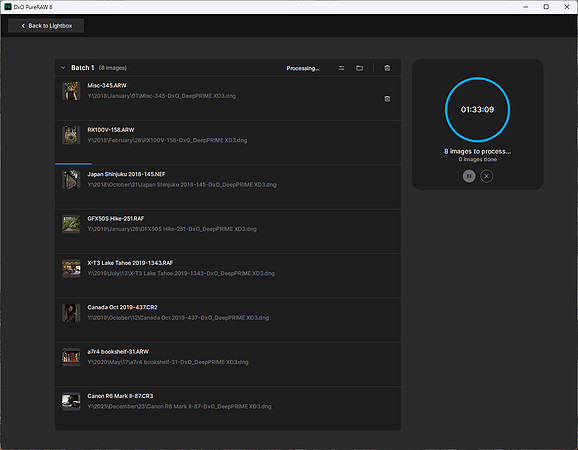The image size is (578, 450).
Task: Select the Misc-345.ARW thumbnail
Action: (x=71, y=91)
